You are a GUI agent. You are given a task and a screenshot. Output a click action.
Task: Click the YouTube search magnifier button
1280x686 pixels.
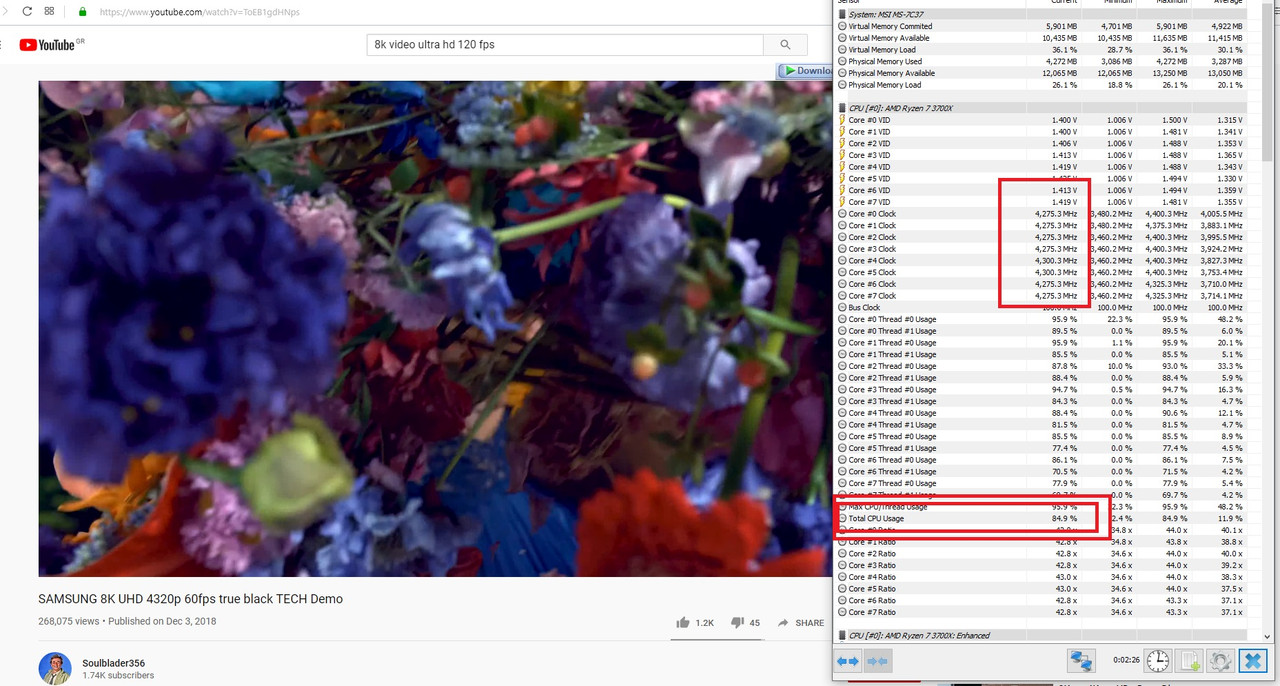786,45
